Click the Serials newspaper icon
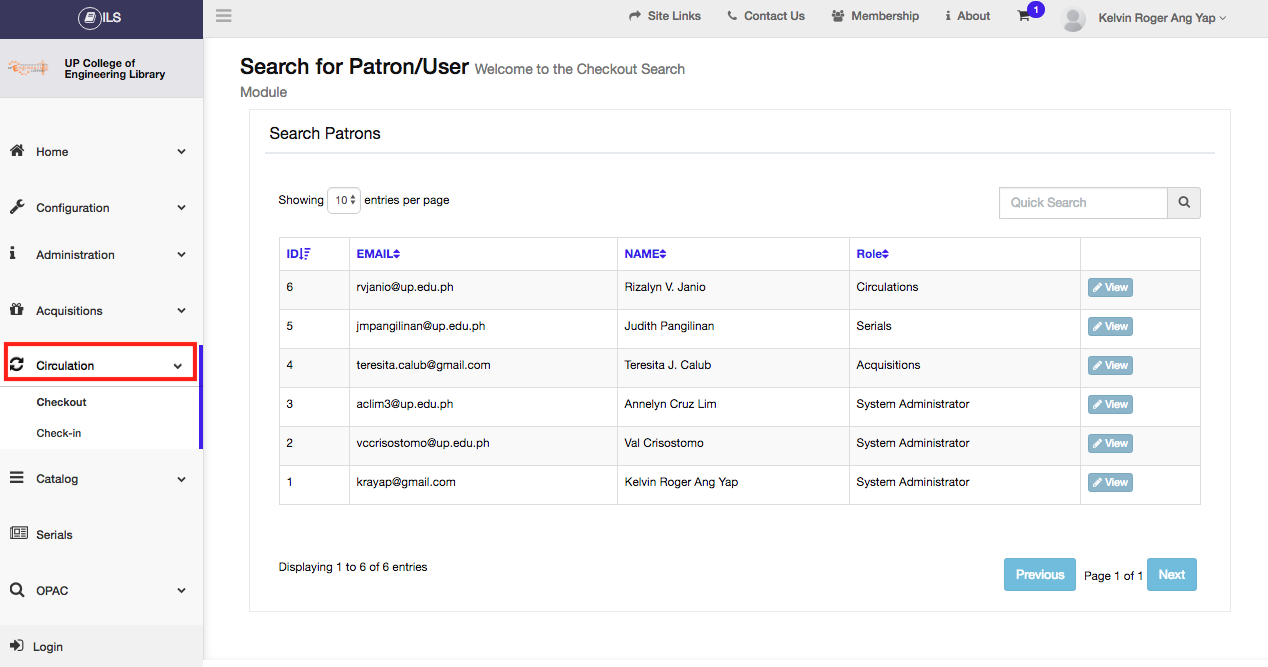The width and height of the screenshot is (1268, 667). click(18, 534)
